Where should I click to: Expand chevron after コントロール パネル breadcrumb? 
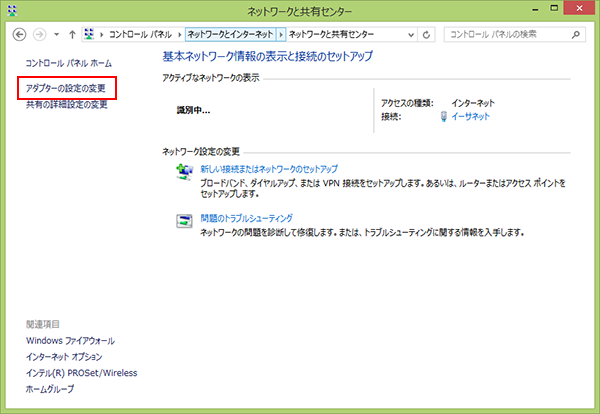[179, 35]
